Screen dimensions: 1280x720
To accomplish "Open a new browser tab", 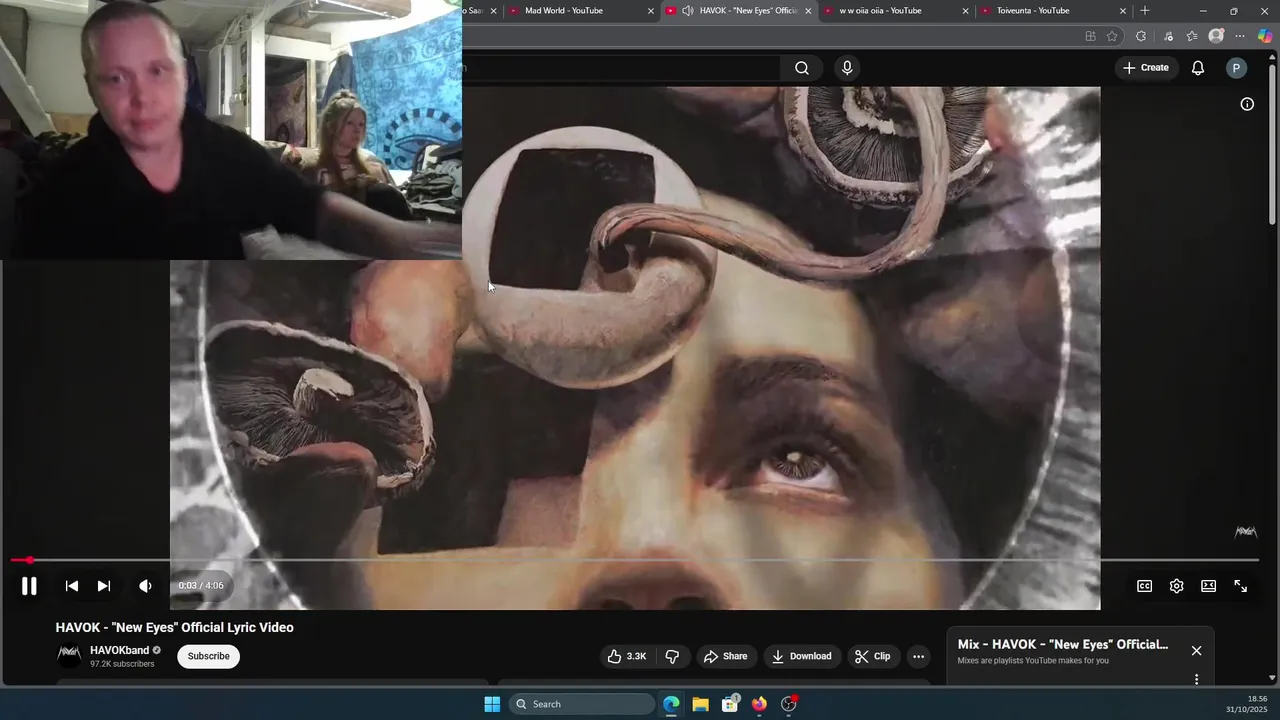I will click(1145, 11).
